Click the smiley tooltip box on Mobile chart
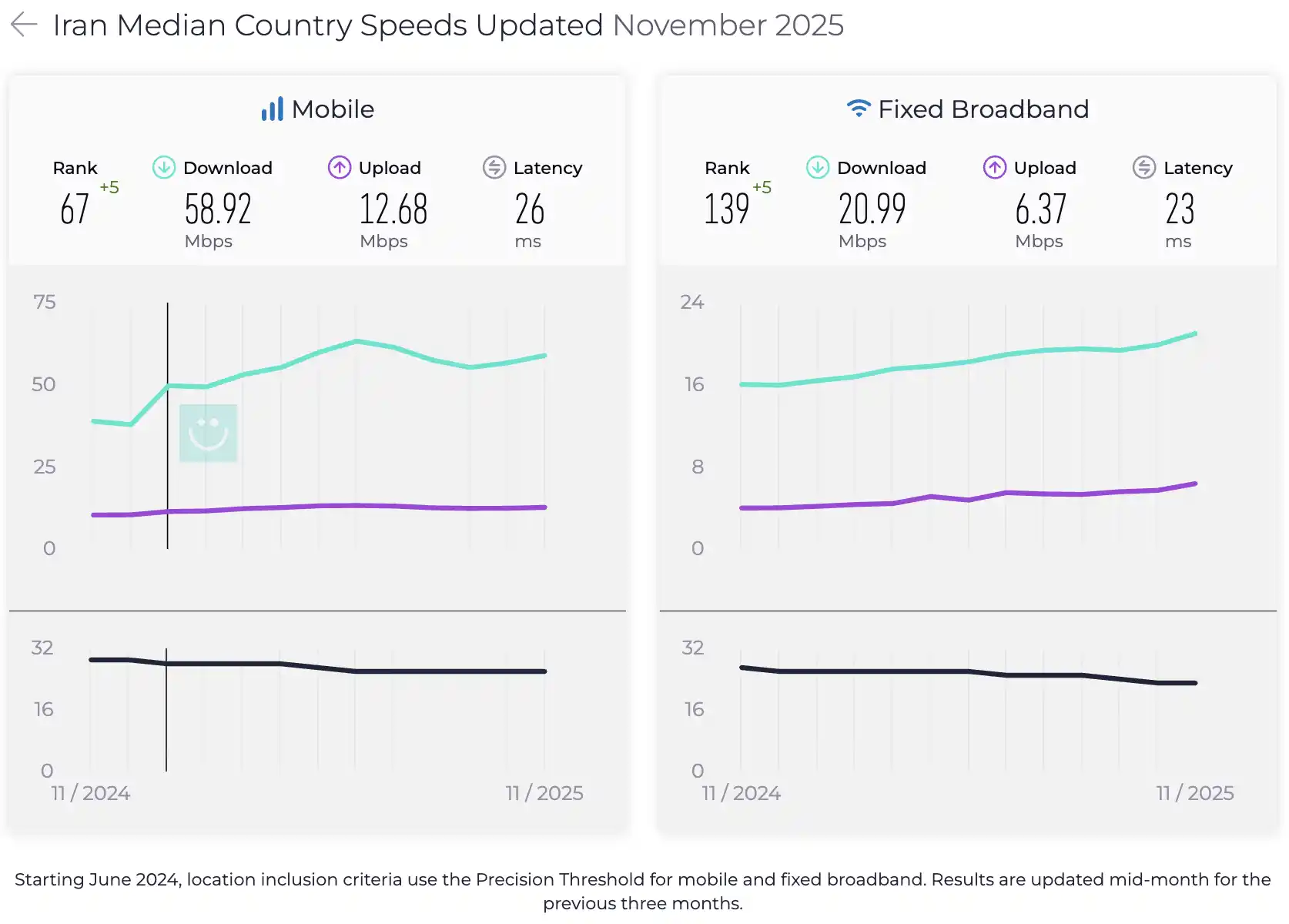Screen dimensions: 1289x924 click(208, 433)
